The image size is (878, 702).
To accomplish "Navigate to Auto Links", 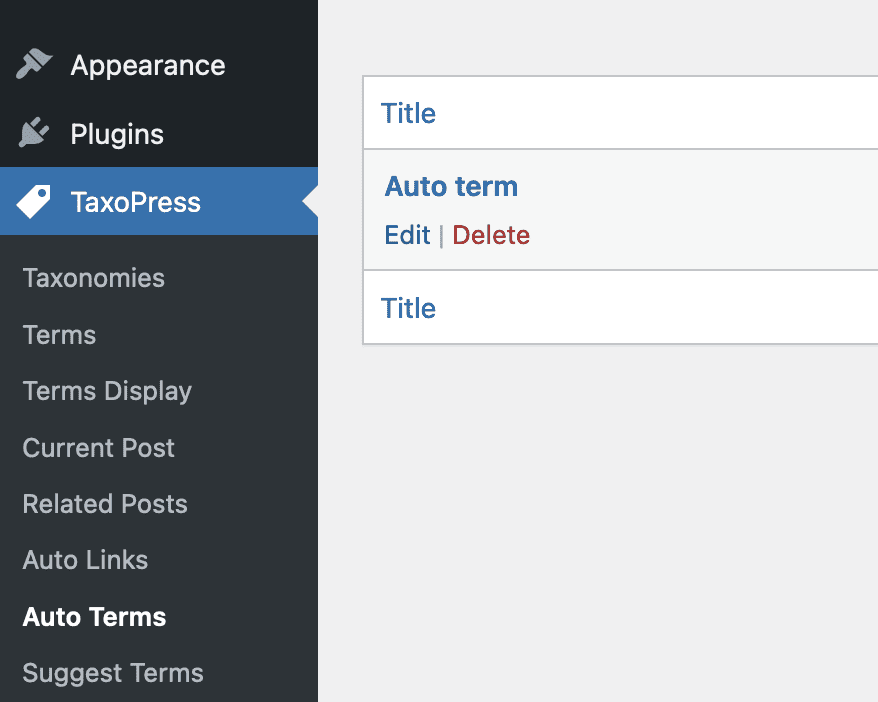I will pyautogui.click(x=85, y=560).
